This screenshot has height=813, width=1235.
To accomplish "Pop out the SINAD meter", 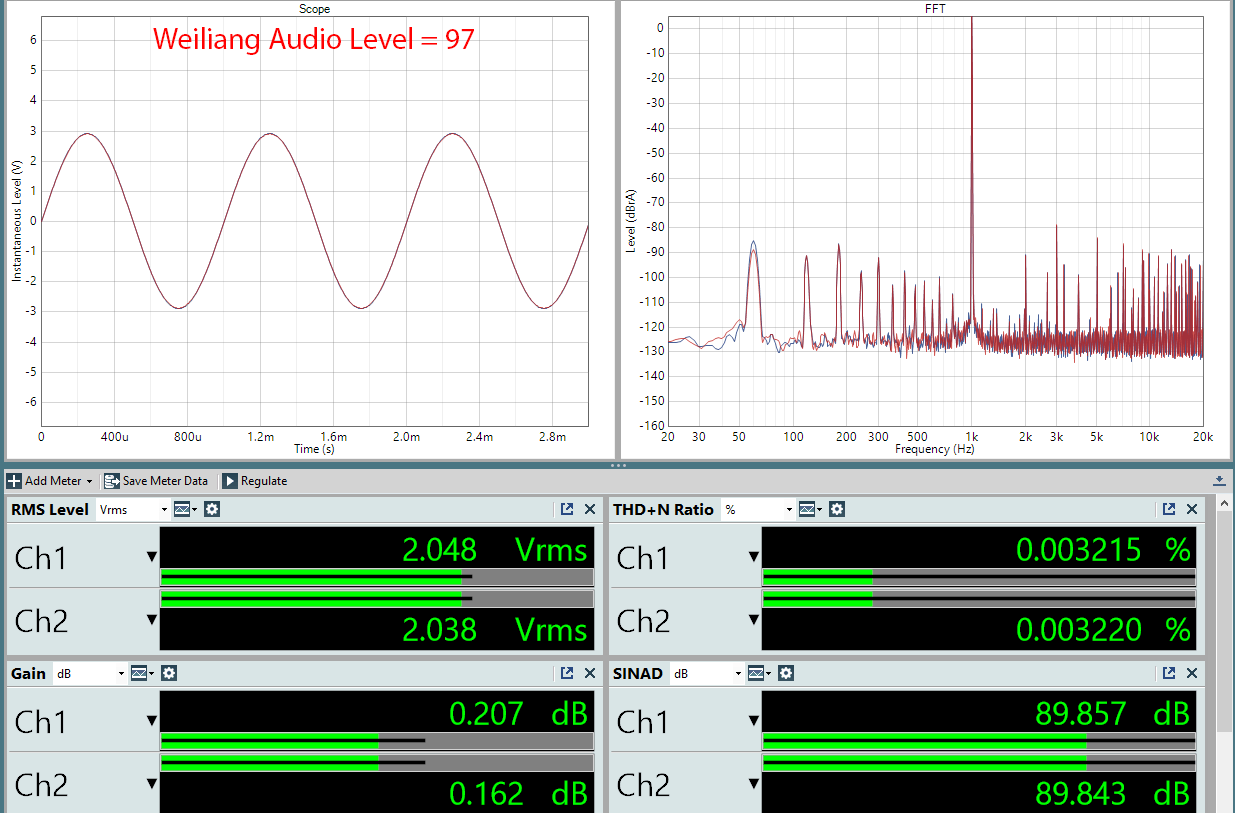I will (1169, 674).
